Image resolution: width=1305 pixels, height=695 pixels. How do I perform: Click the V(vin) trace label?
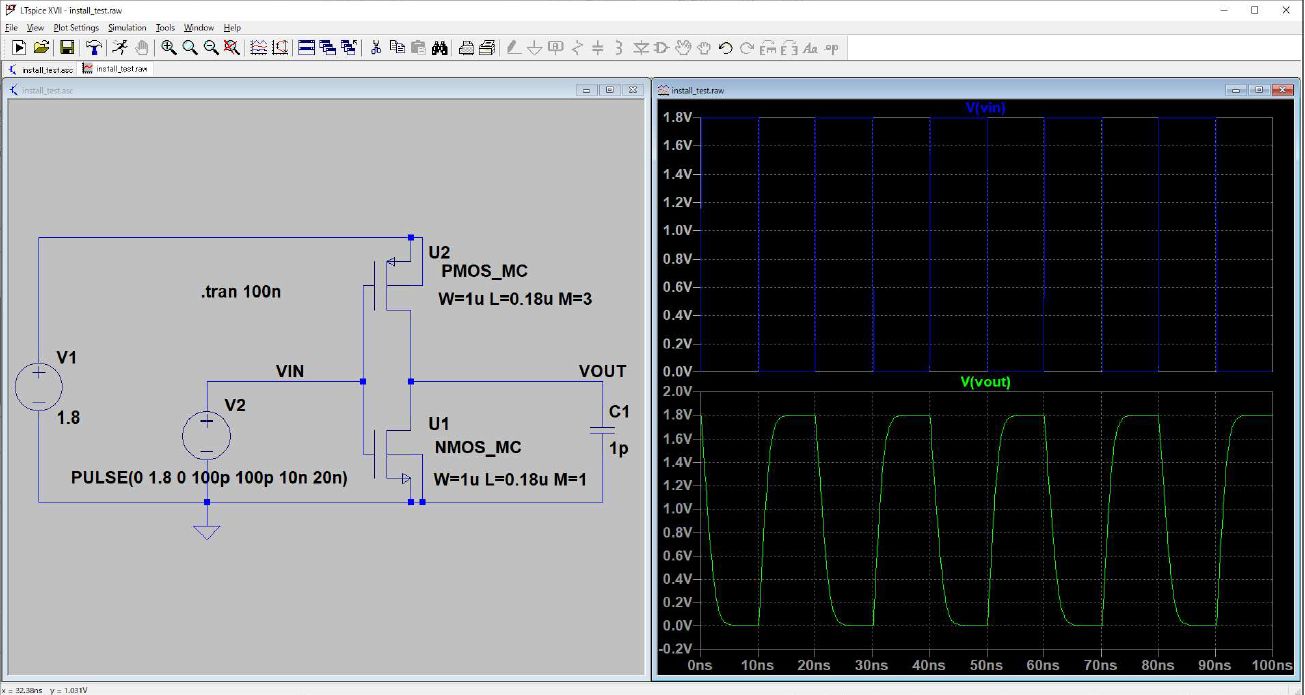(x=985, y=107)
